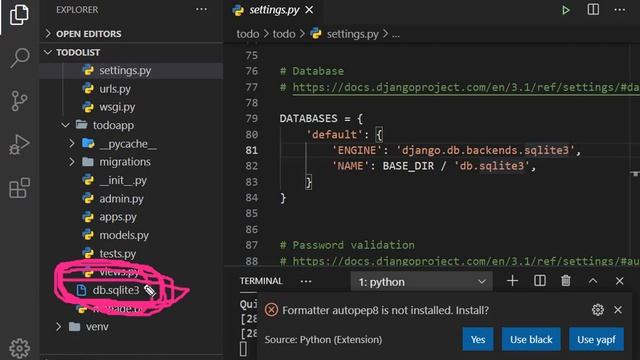The image size is (640, 360).
Task: Select the TERMINAL panel tab
Action: click(x=261, y=281)
